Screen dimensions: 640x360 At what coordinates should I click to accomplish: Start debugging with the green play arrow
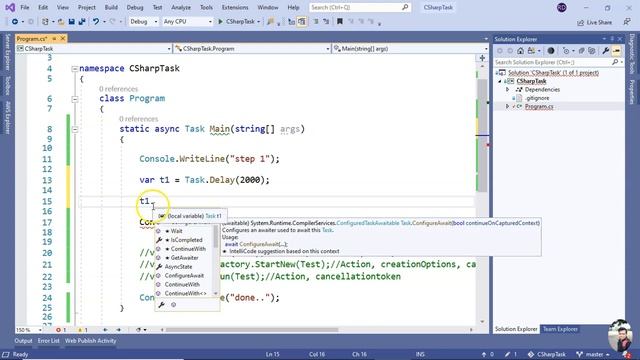[x=220, y=22]
